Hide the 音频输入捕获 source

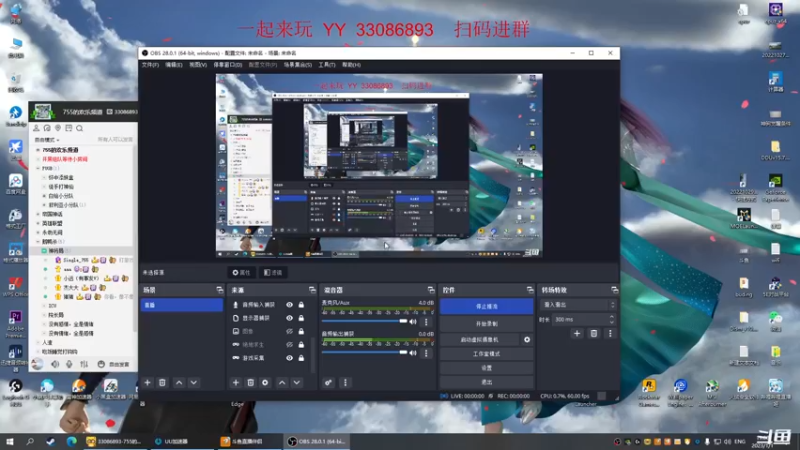tap(289, 305)
